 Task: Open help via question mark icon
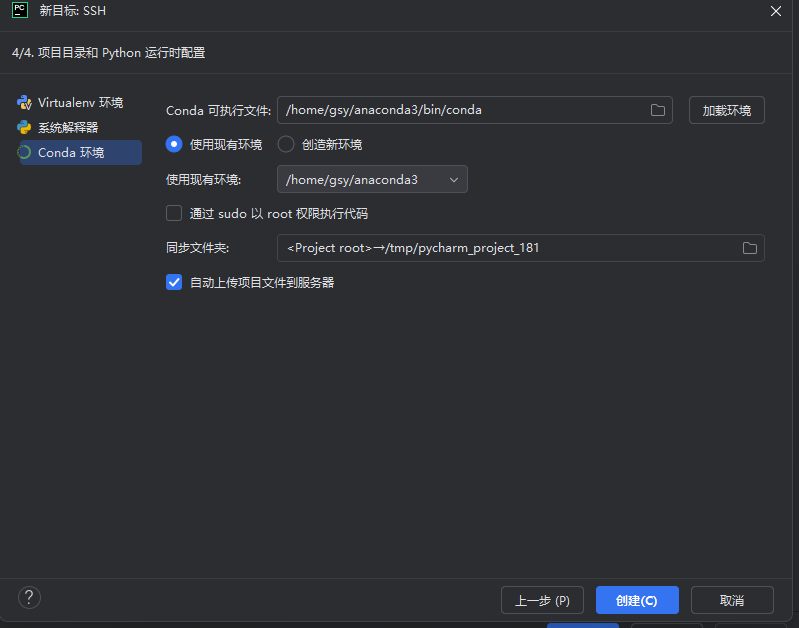(x=29, y=597)
